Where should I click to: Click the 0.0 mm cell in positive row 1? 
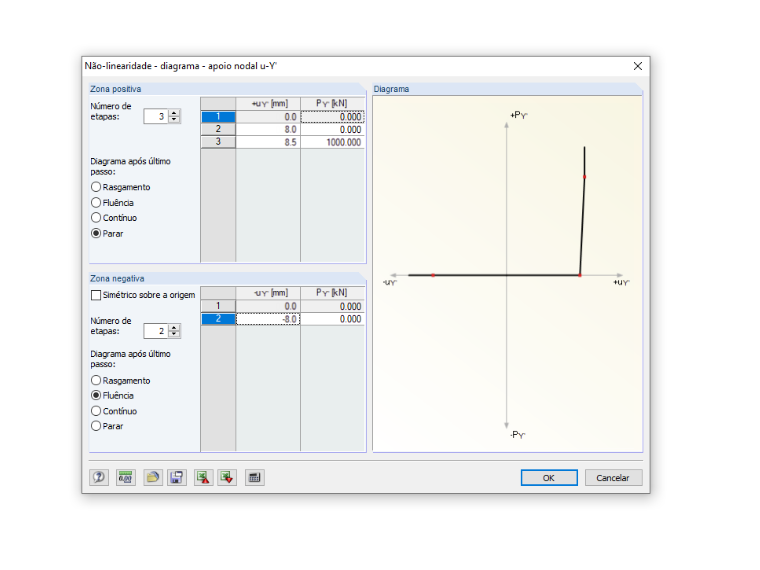coord(268,117)
